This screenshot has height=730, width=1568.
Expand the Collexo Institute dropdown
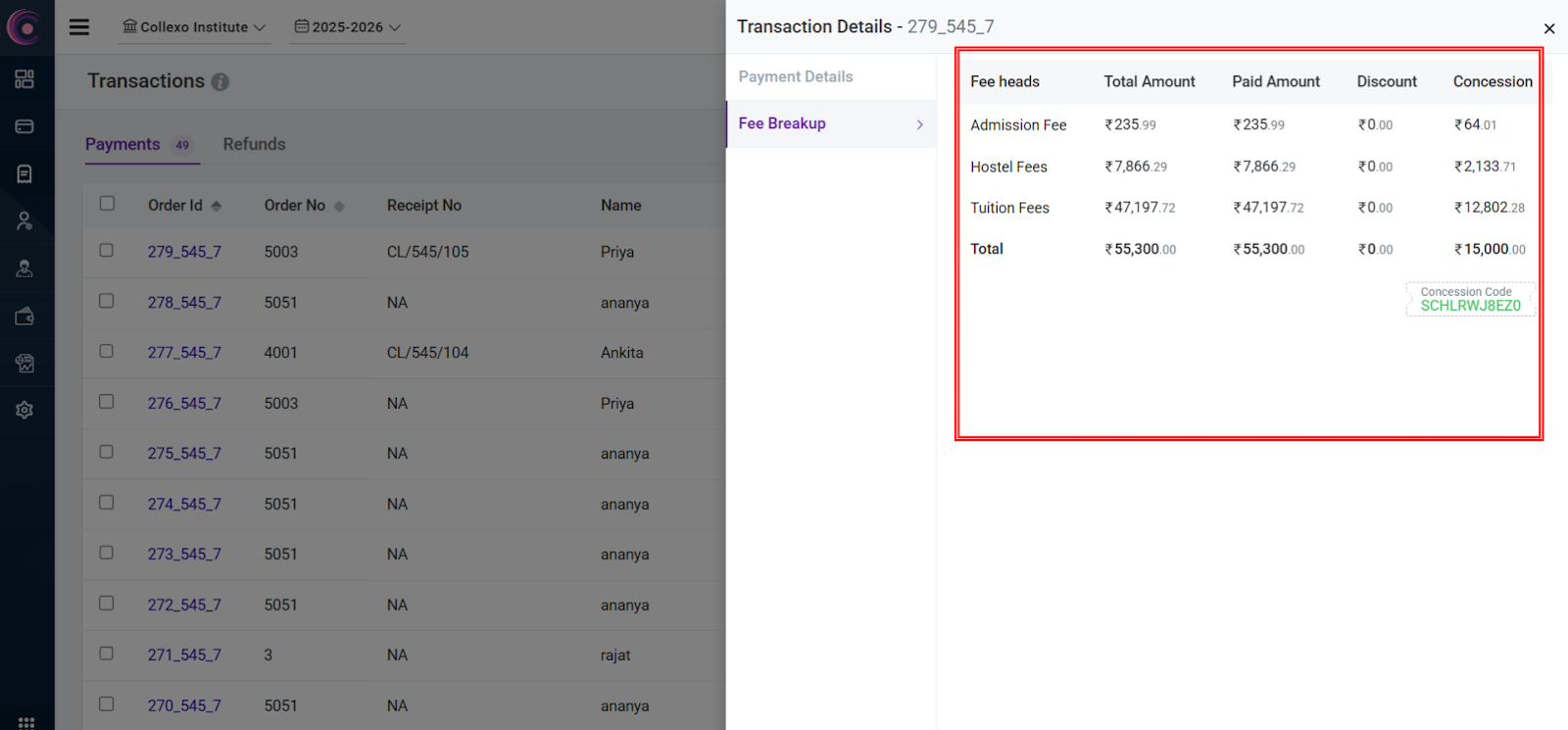tap(194, 27)
